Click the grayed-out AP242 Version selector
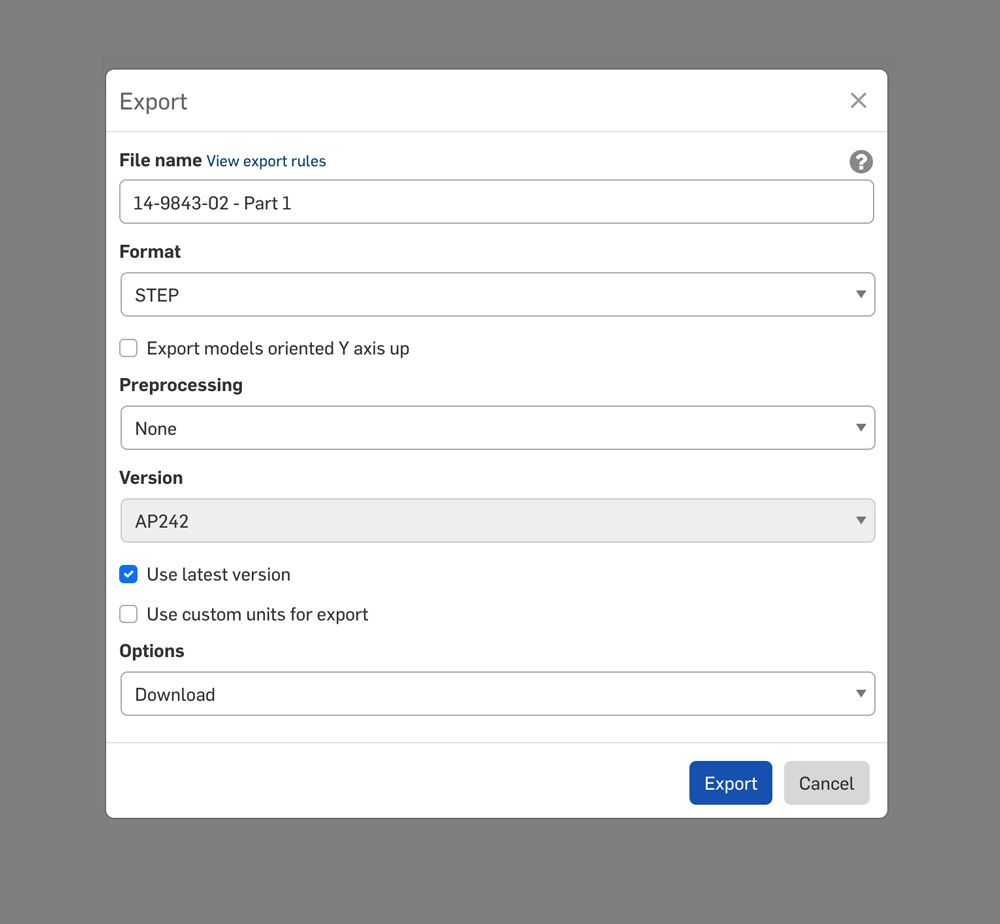The width and height of the screenshot is (1000, 924). click(x=497, y=520)
